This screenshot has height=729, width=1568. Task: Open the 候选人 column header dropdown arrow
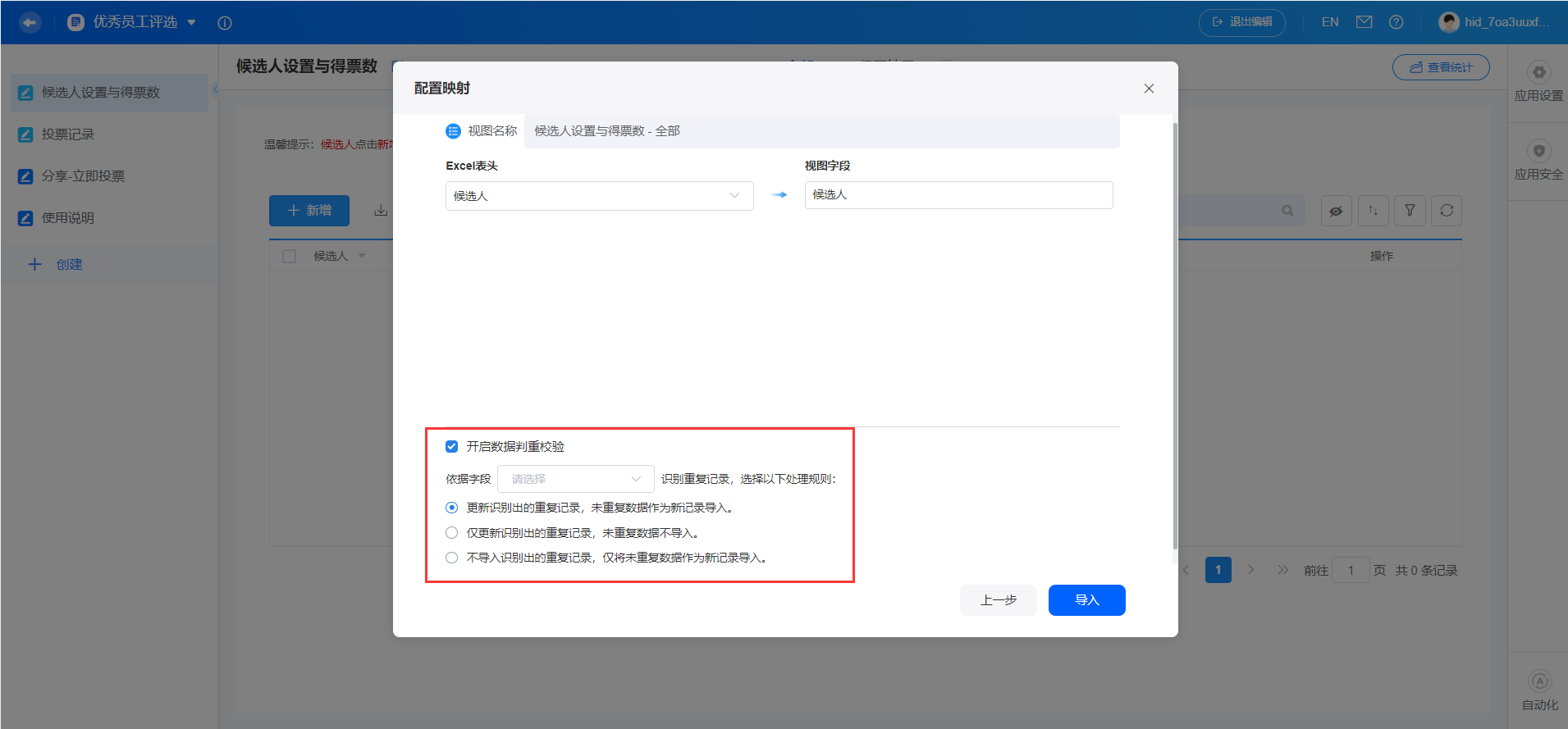(362, 256)
